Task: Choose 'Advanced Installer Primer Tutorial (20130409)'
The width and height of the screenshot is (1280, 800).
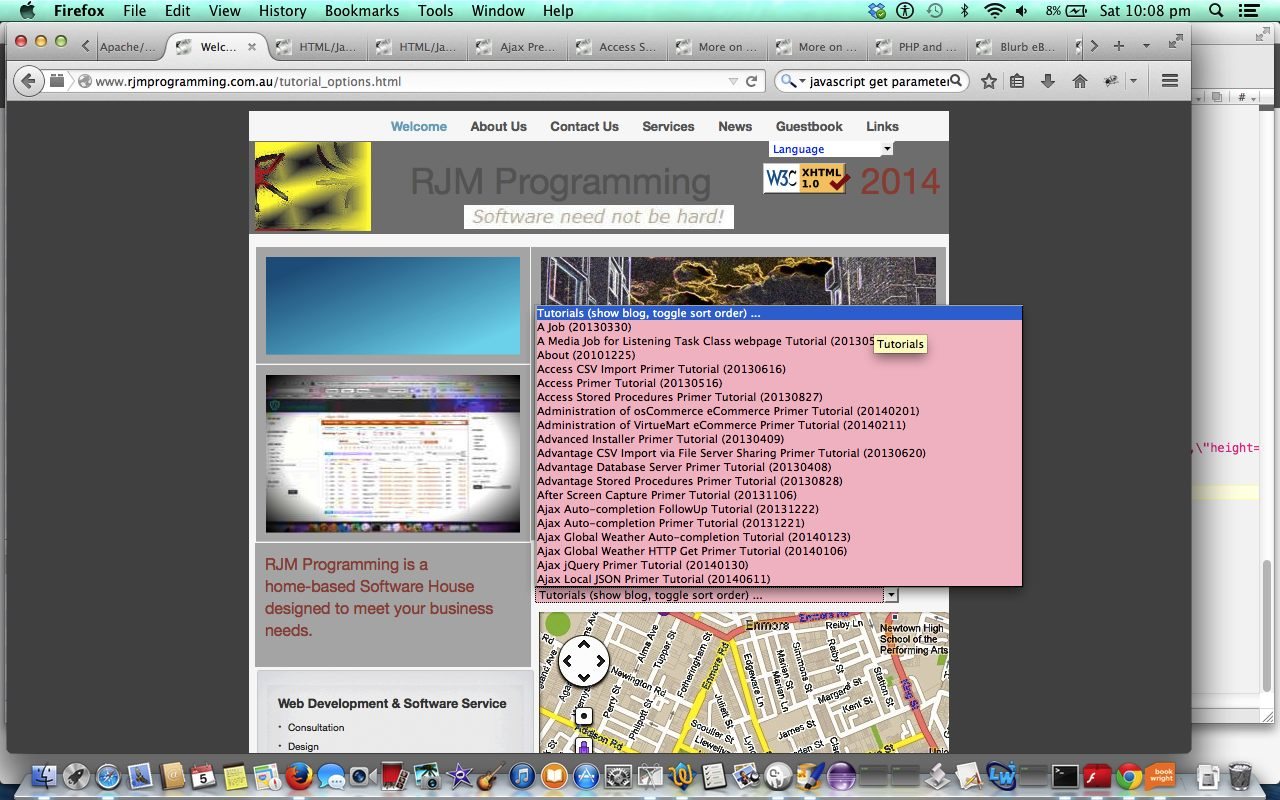Action: 779,439
